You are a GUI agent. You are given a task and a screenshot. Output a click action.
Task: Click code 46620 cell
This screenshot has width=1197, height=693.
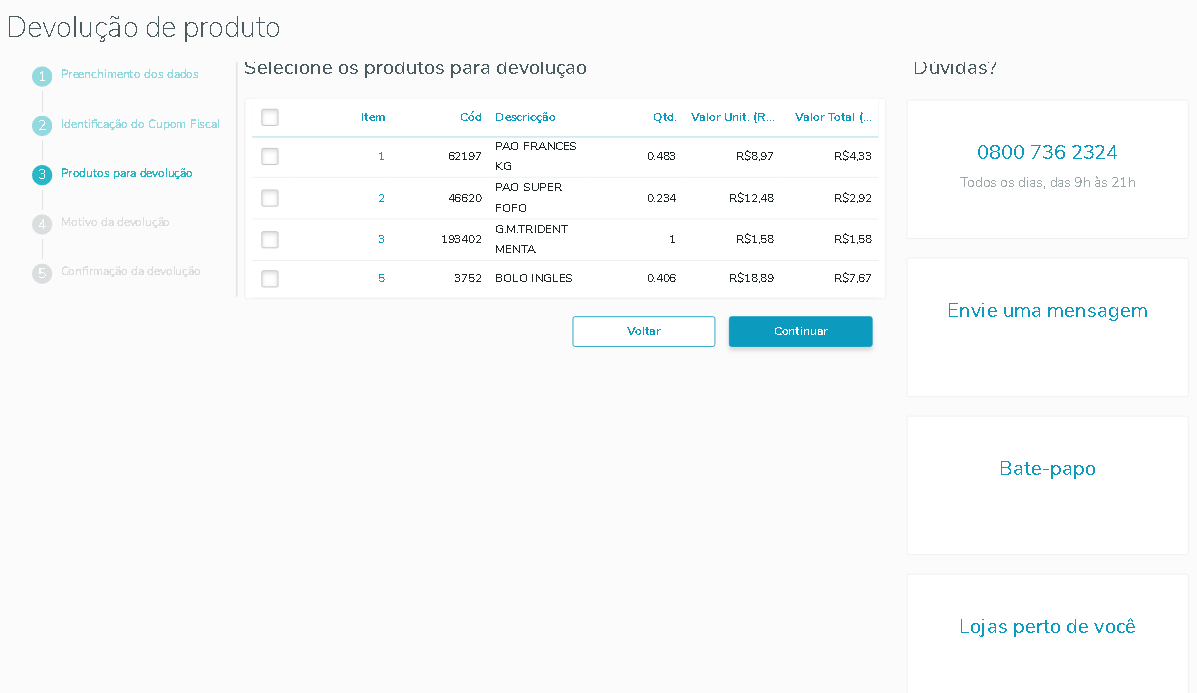coord(465,198)
